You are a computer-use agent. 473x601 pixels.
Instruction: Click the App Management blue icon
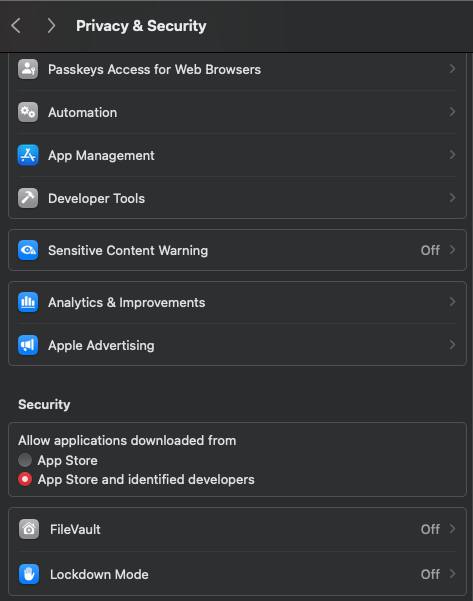[28, 155]
